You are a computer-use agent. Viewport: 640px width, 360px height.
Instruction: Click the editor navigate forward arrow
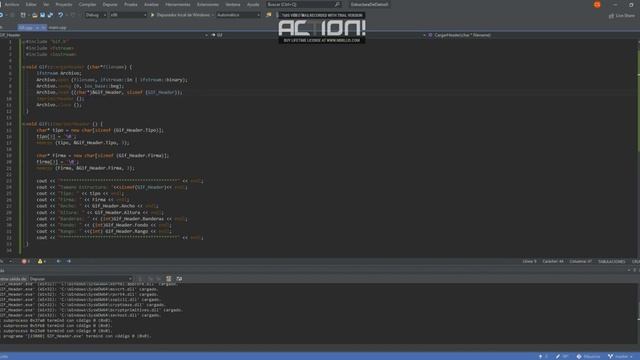point(69,261)
